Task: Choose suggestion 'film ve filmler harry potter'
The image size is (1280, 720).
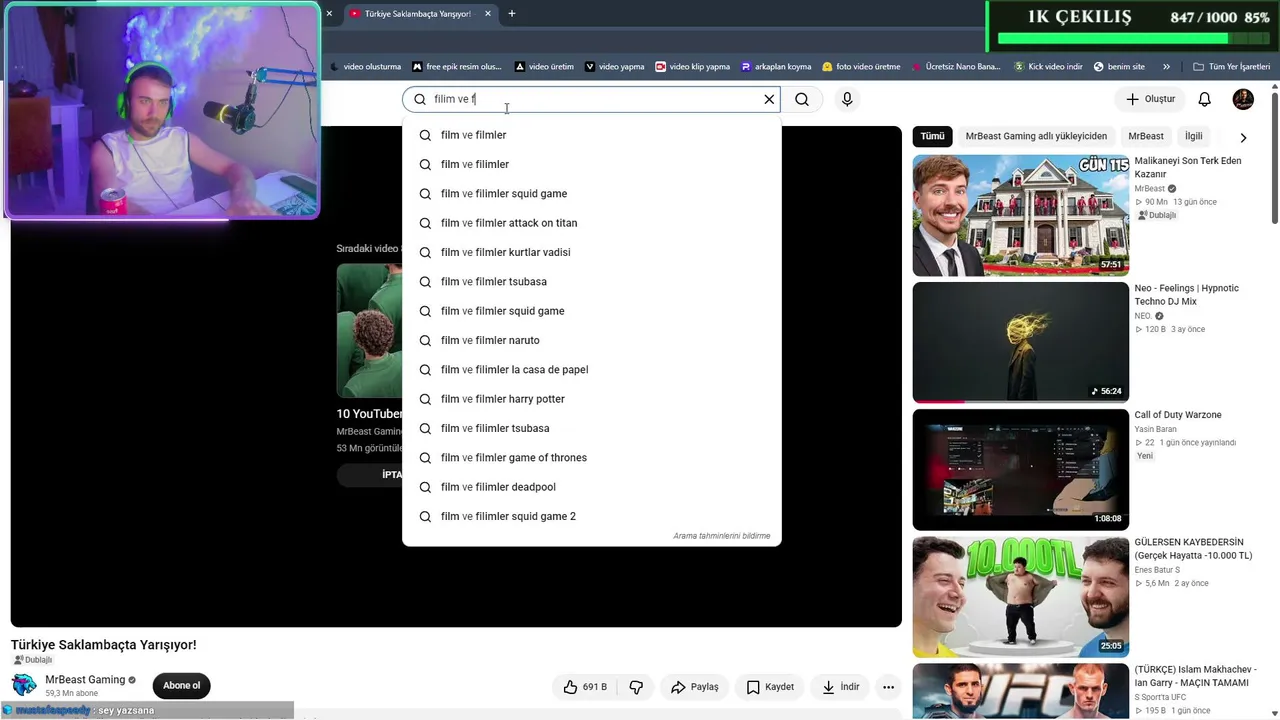Action: 591,399
